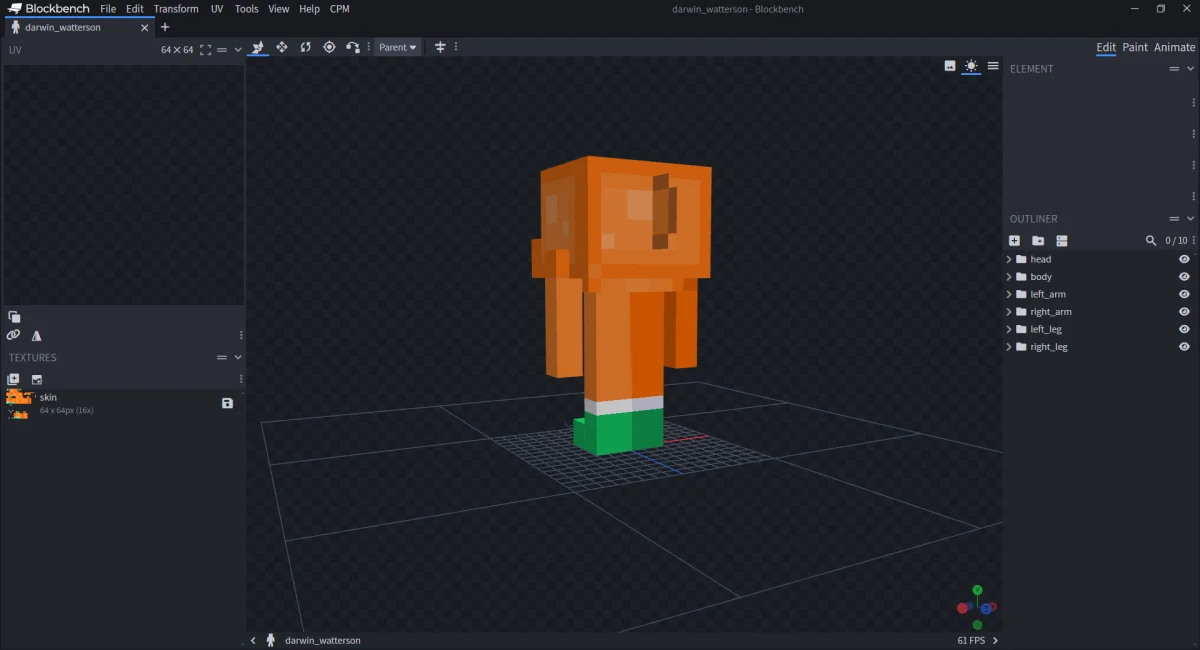Click the outliner toggle options icon
Viewport: 1200px width, 650px height.
[1062, 241]
